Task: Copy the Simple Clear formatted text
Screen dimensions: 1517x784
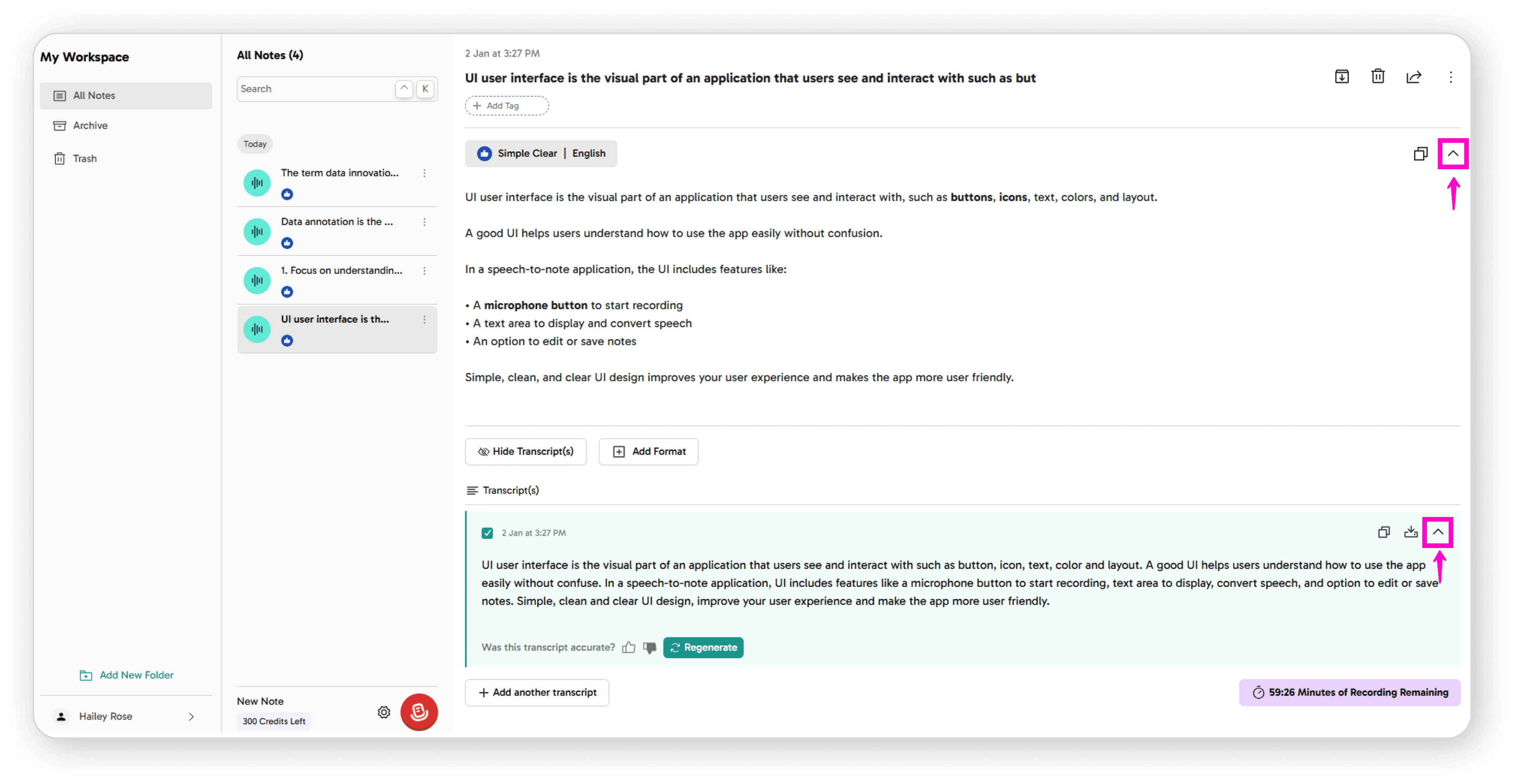Action: tap(1420, 154)
